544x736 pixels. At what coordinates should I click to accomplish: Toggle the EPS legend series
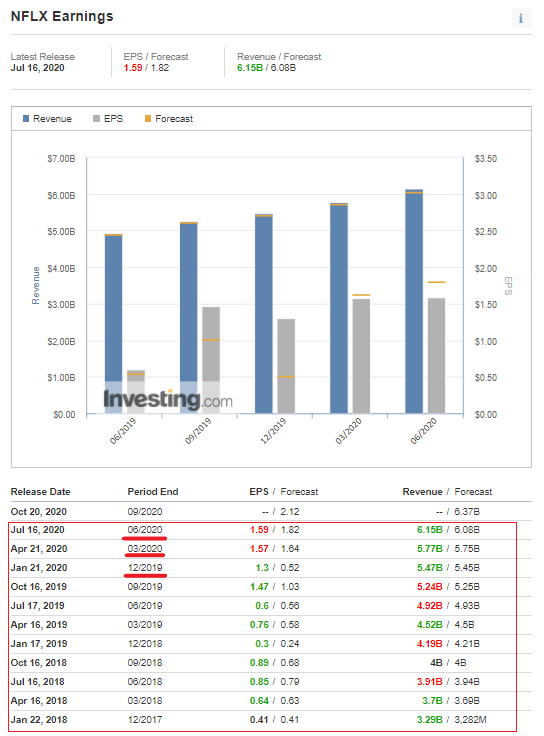[x=108, y=119]
